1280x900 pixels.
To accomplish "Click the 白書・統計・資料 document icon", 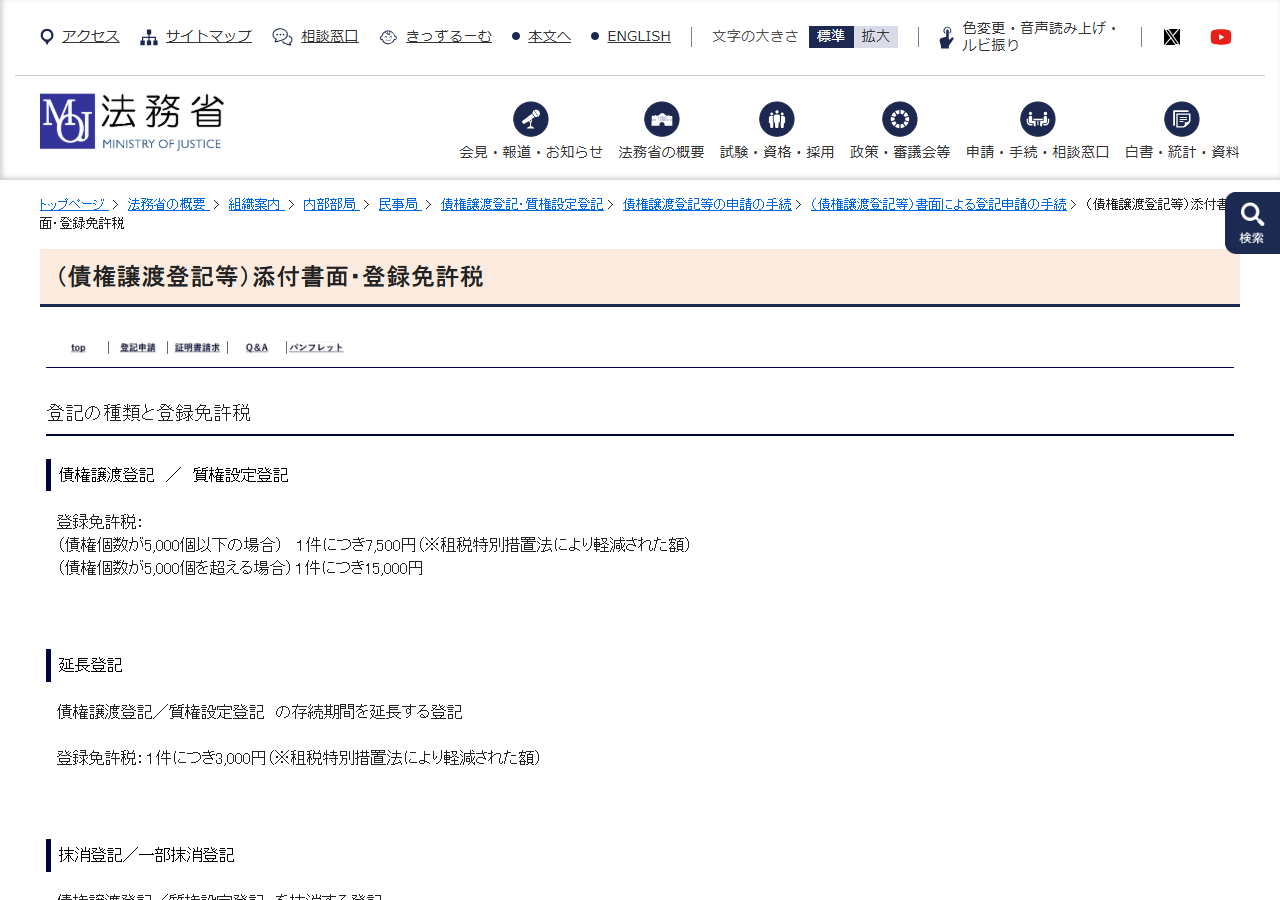I will coord(1182,119).
